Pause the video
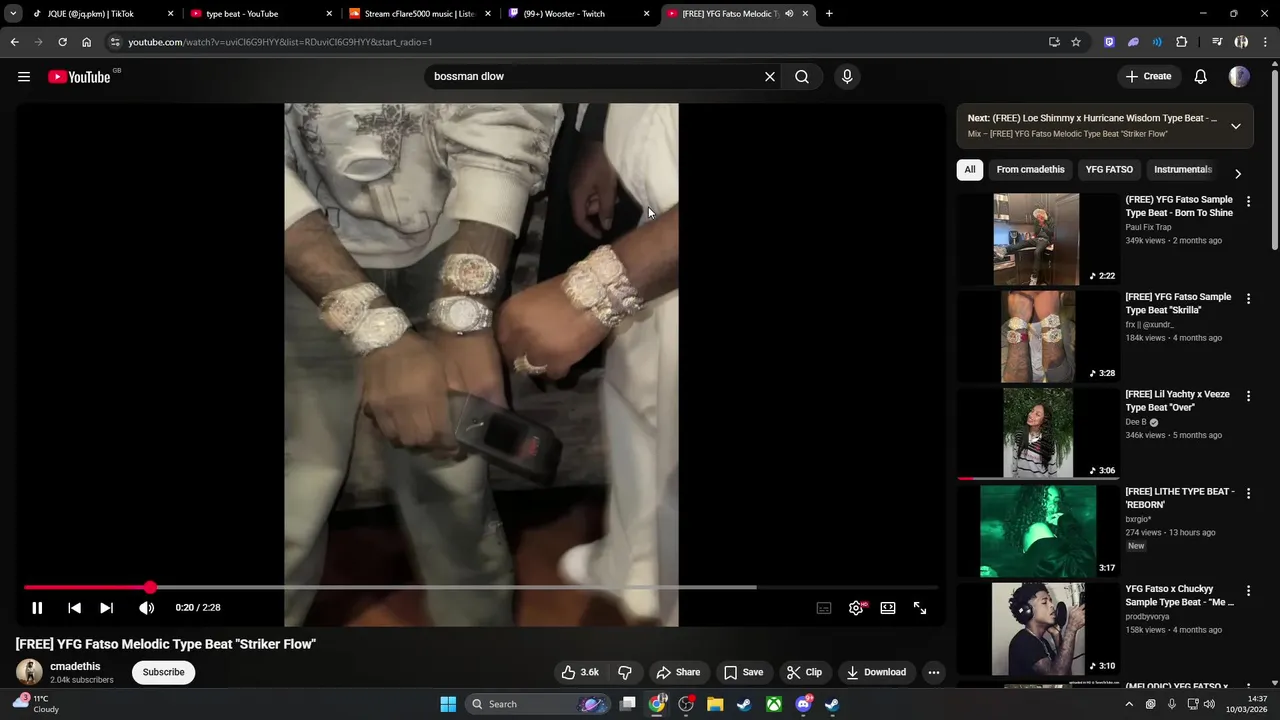 point(37,608)
